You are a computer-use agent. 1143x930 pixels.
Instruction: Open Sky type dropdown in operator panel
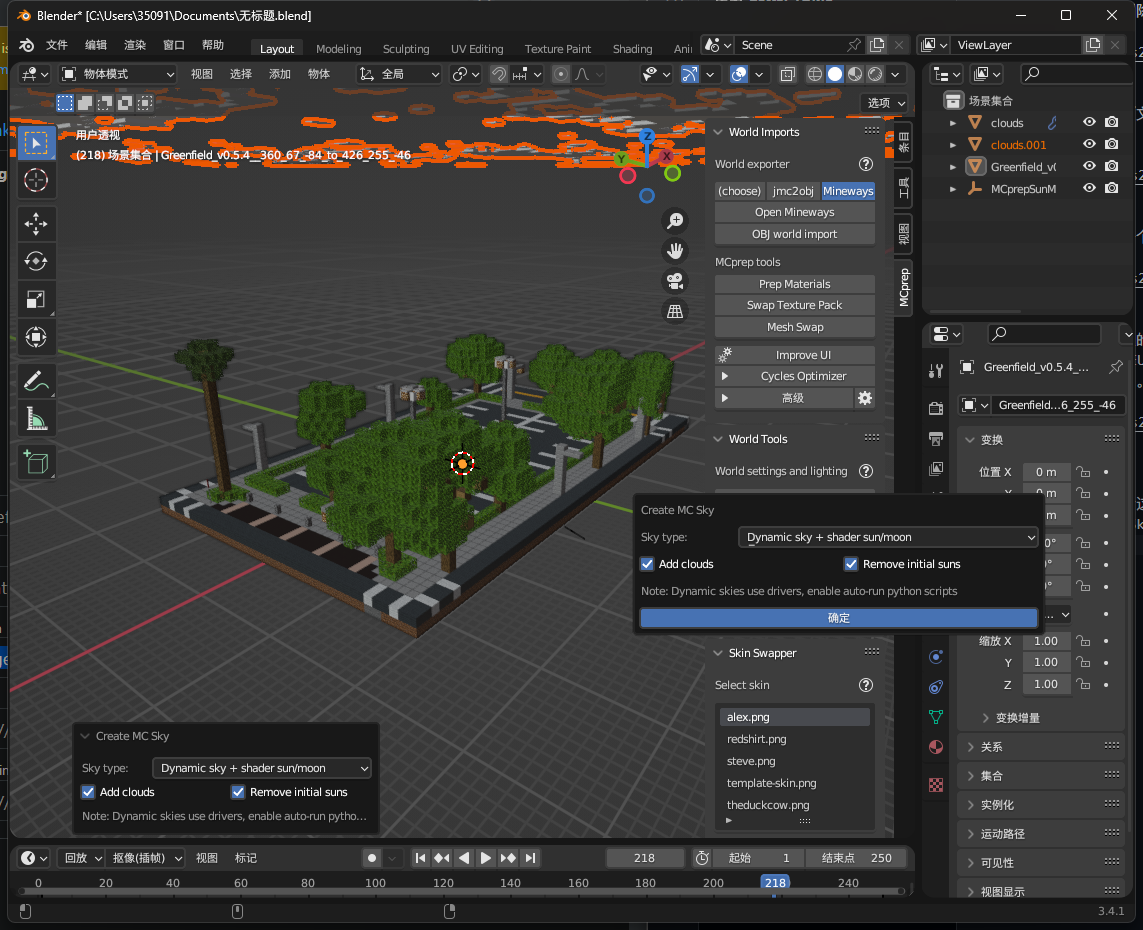(x=262, y=768)
